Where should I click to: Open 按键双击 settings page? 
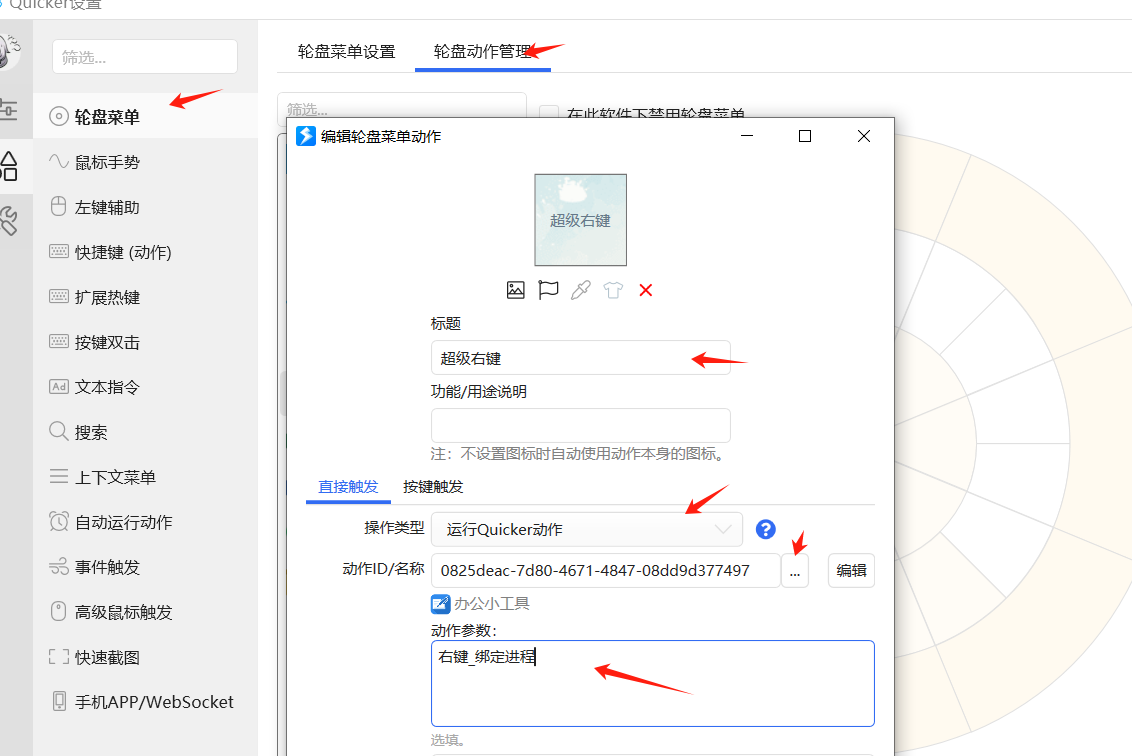(145, 342)
